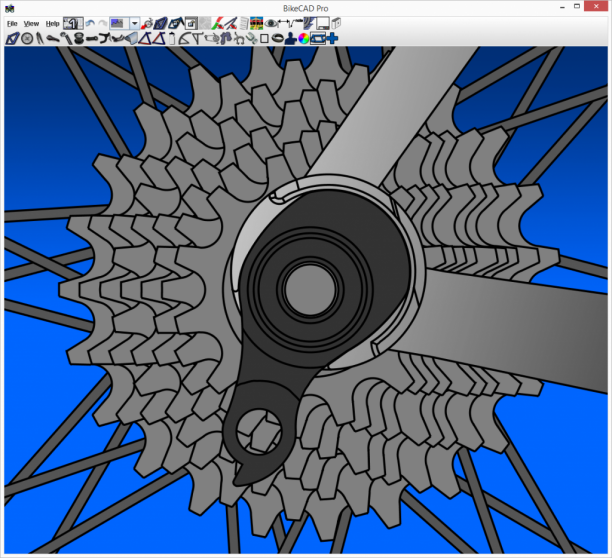The image size is (612, 558).
Task: Click the derailleur hanger mounting hole
Action: 259,431
